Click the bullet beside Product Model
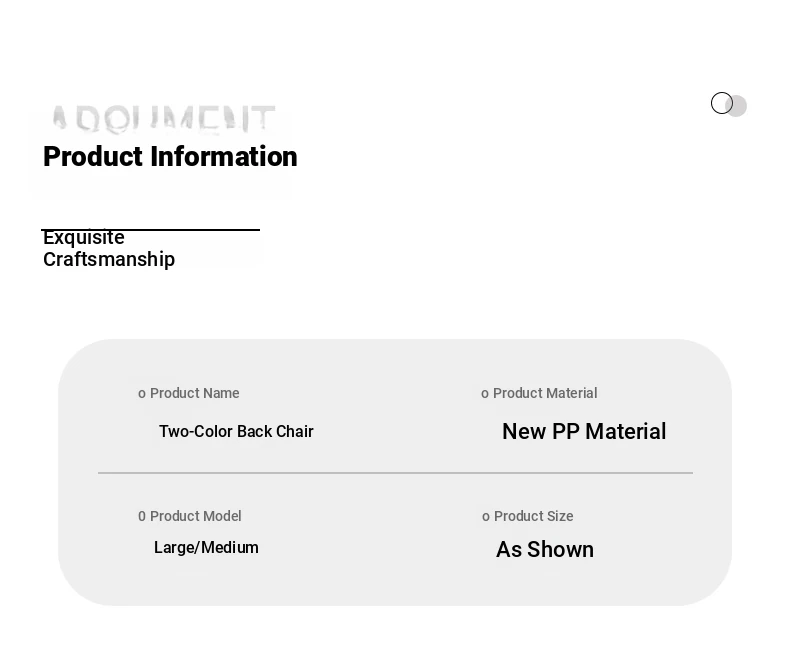Screen dimensions: 790x663 tap(142, 517)
